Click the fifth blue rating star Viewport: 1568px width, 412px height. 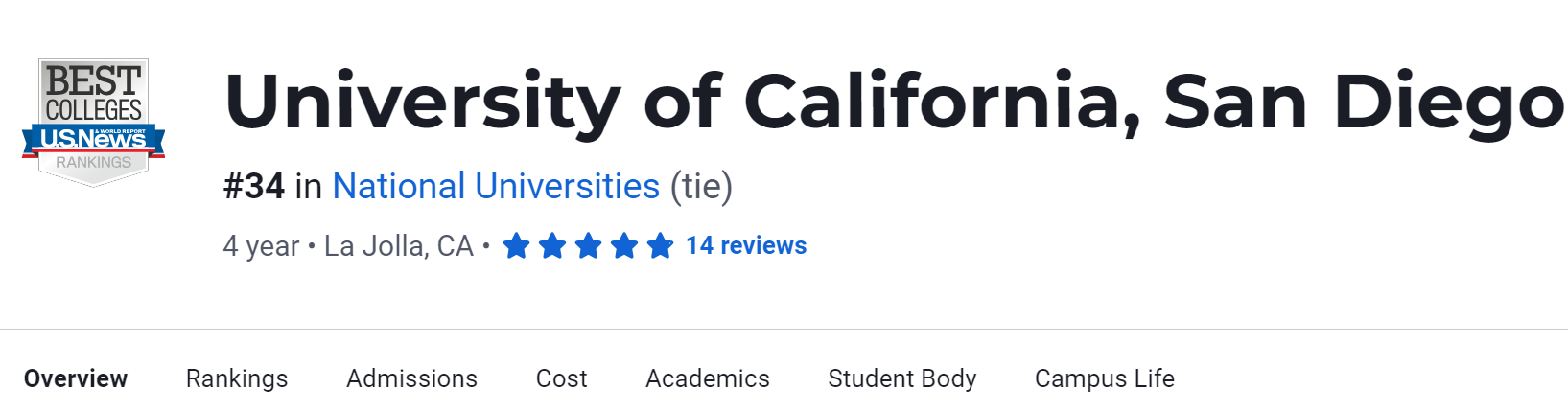point(660,246)
